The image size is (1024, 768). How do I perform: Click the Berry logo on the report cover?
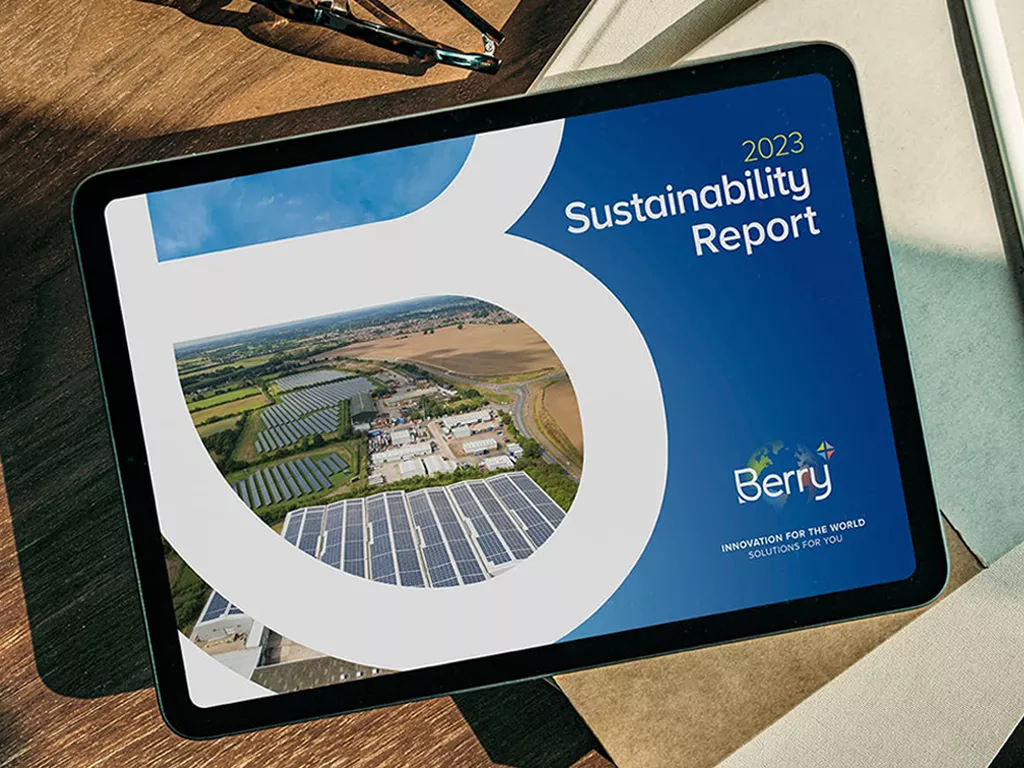coord(784,473)
